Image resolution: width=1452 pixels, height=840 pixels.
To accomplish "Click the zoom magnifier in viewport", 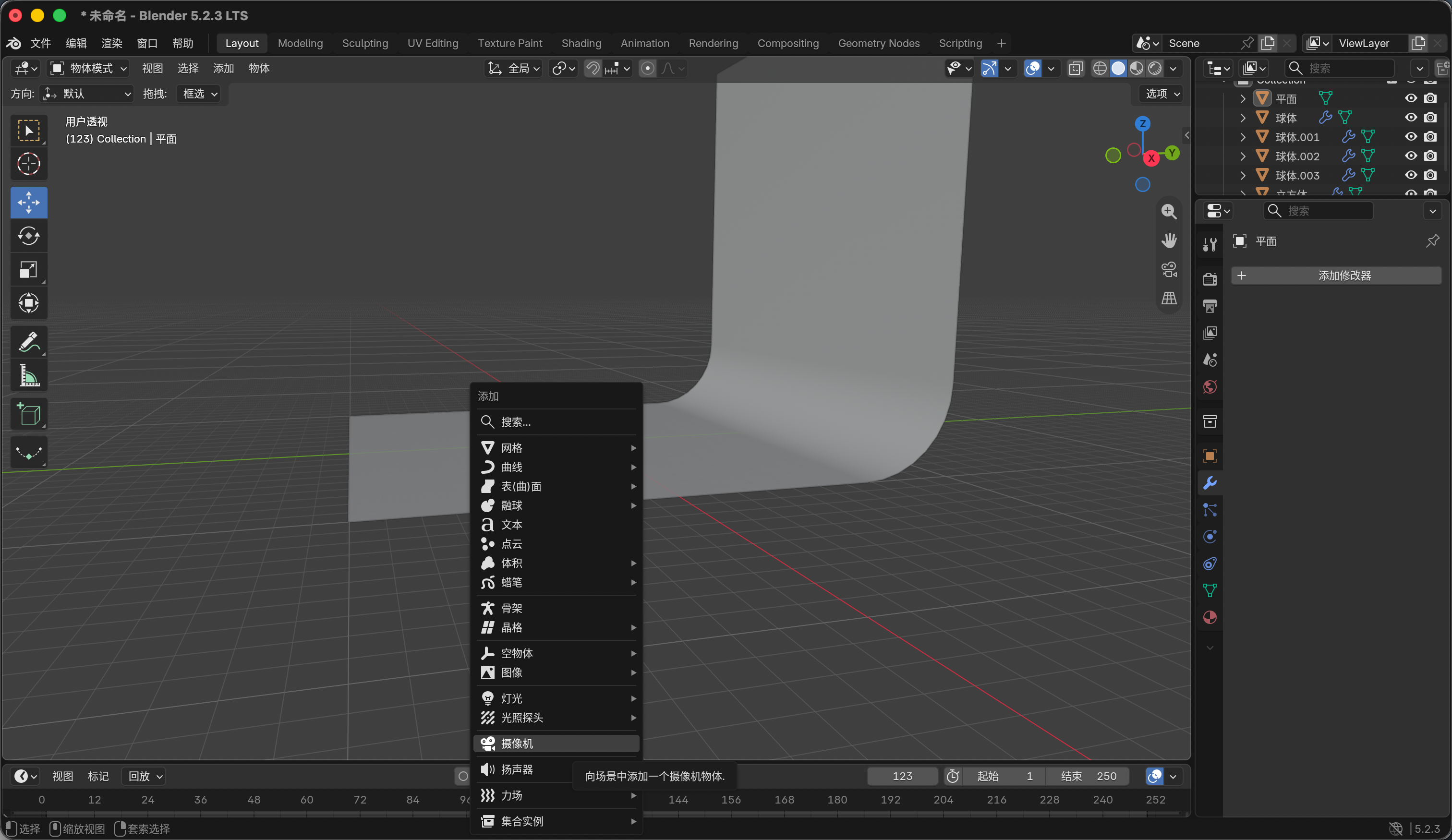I will pos(1169,212).
